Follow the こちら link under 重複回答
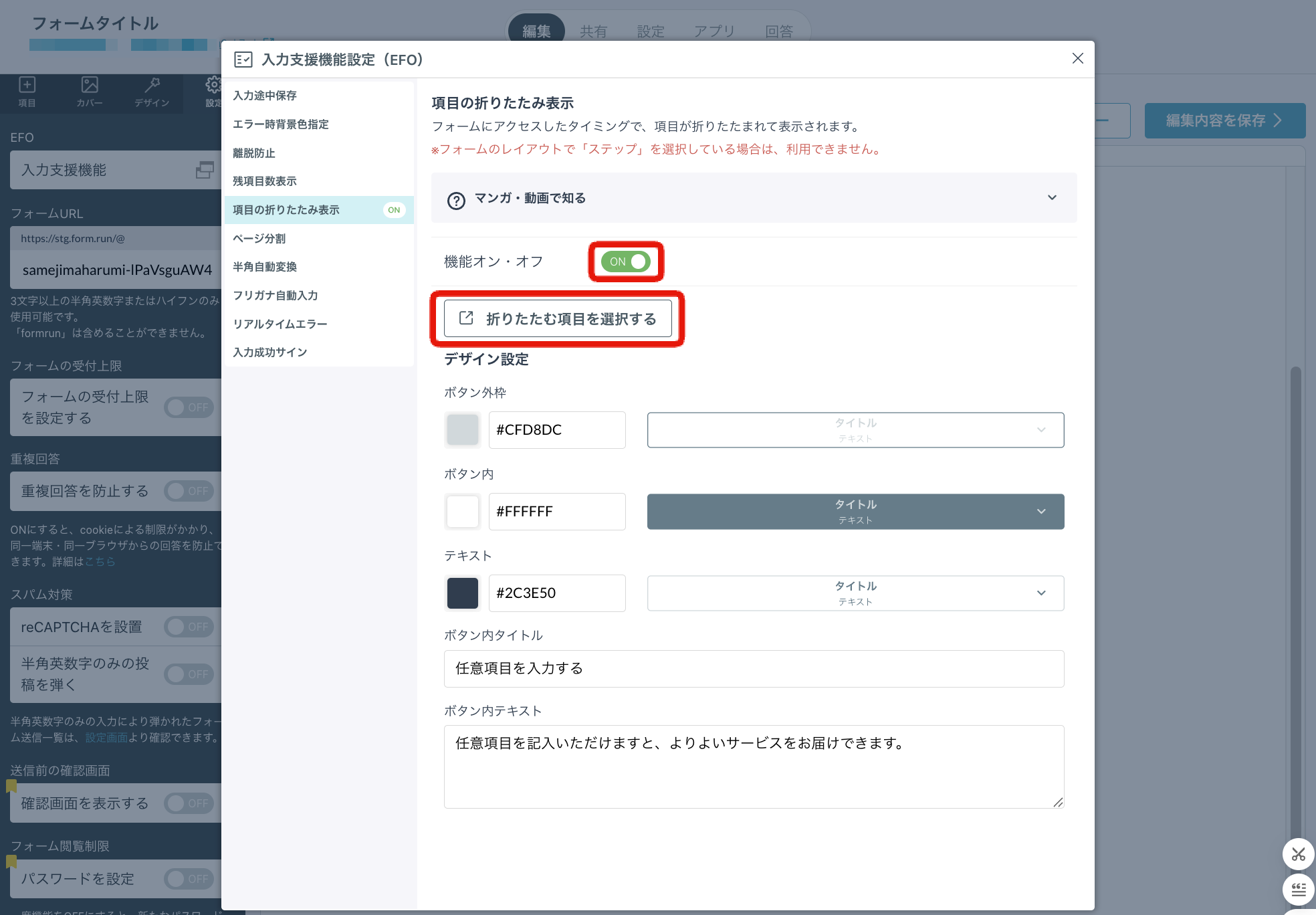1316x915 pixels. 100,562
